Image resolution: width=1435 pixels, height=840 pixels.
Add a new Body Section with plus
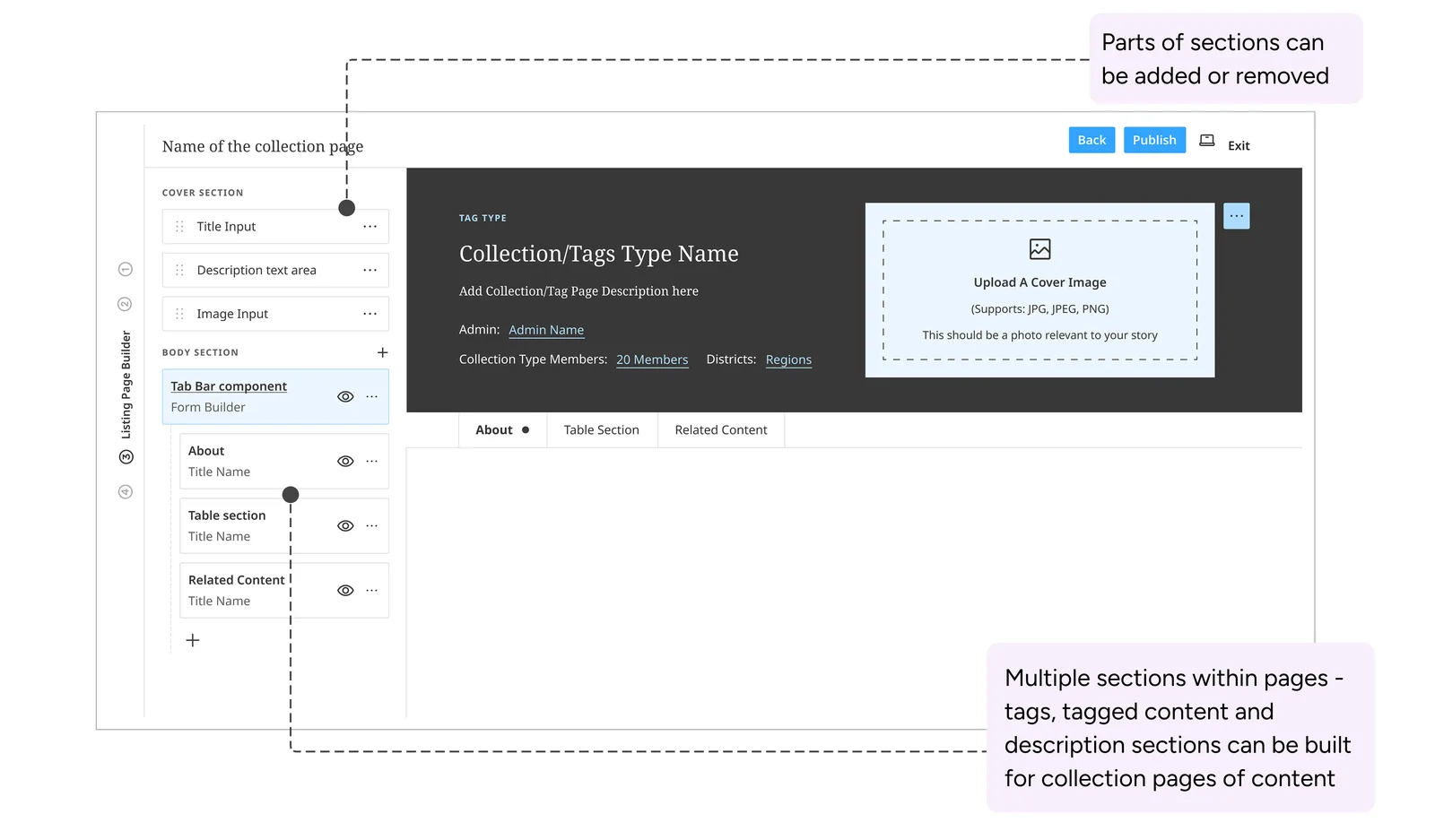[382, 352]
